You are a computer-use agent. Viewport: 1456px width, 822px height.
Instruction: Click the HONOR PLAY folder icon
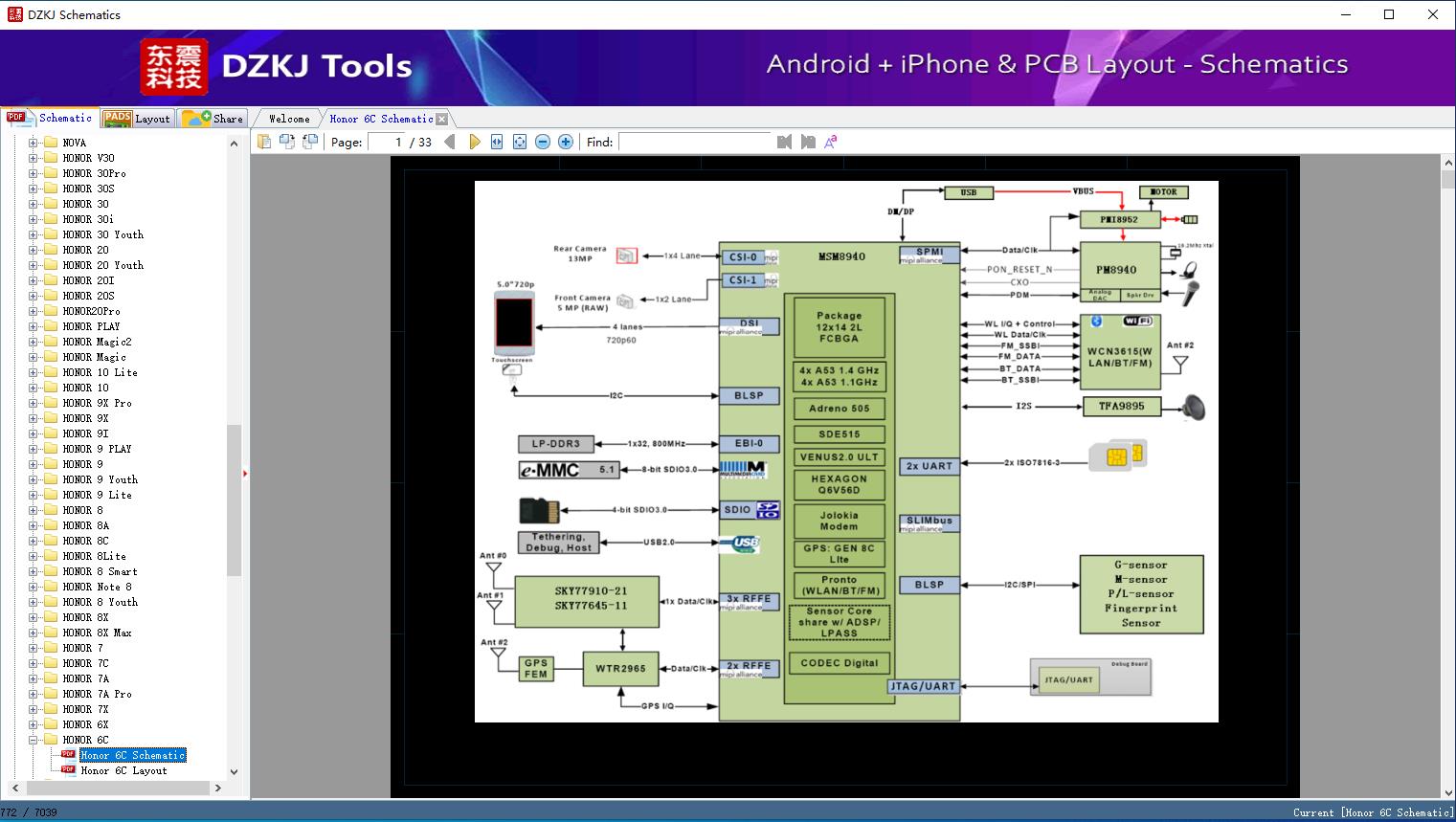(x=51, y=326)
